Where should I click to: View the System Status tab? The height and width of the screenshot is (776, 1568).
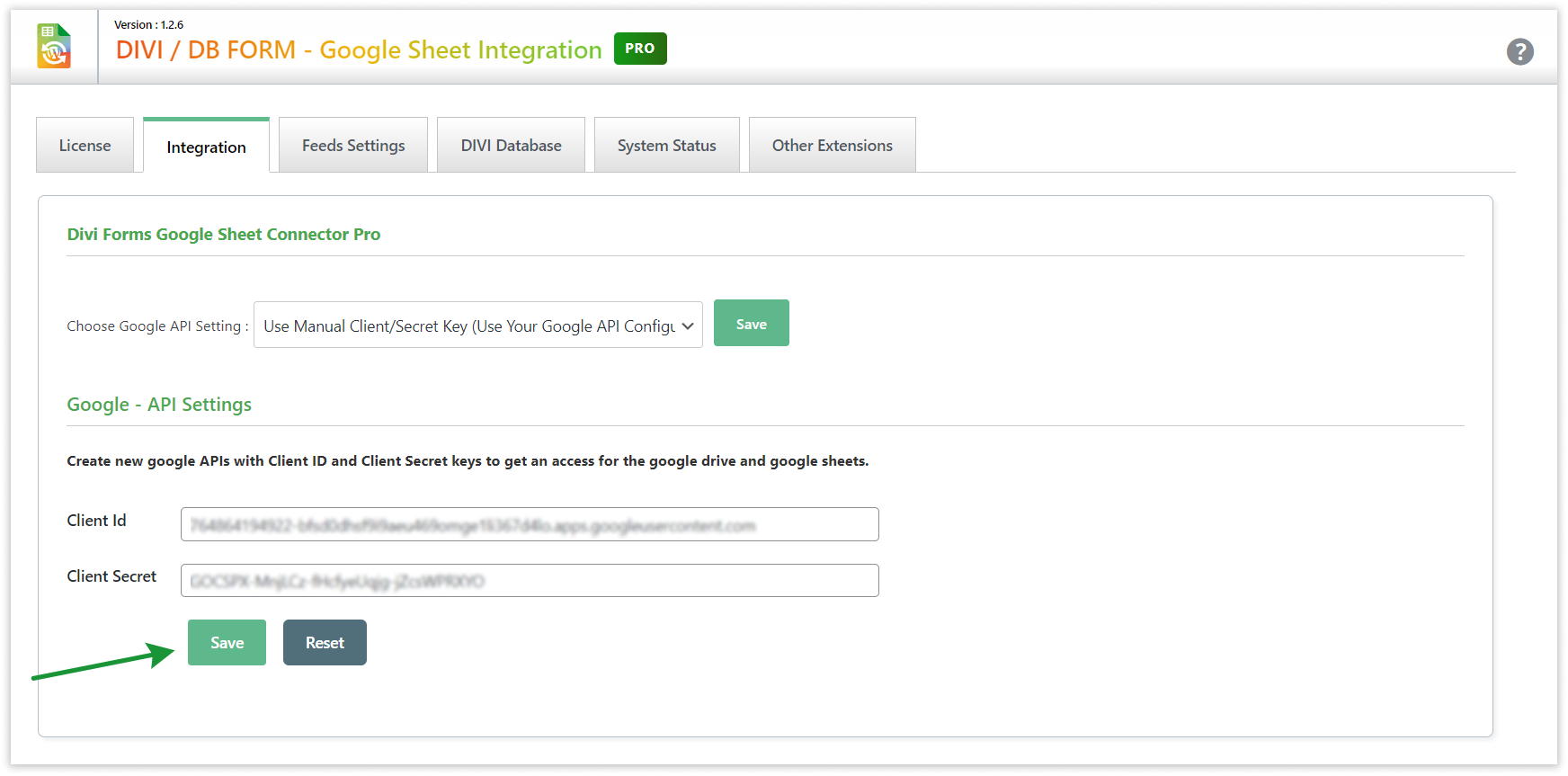(666, 146)
